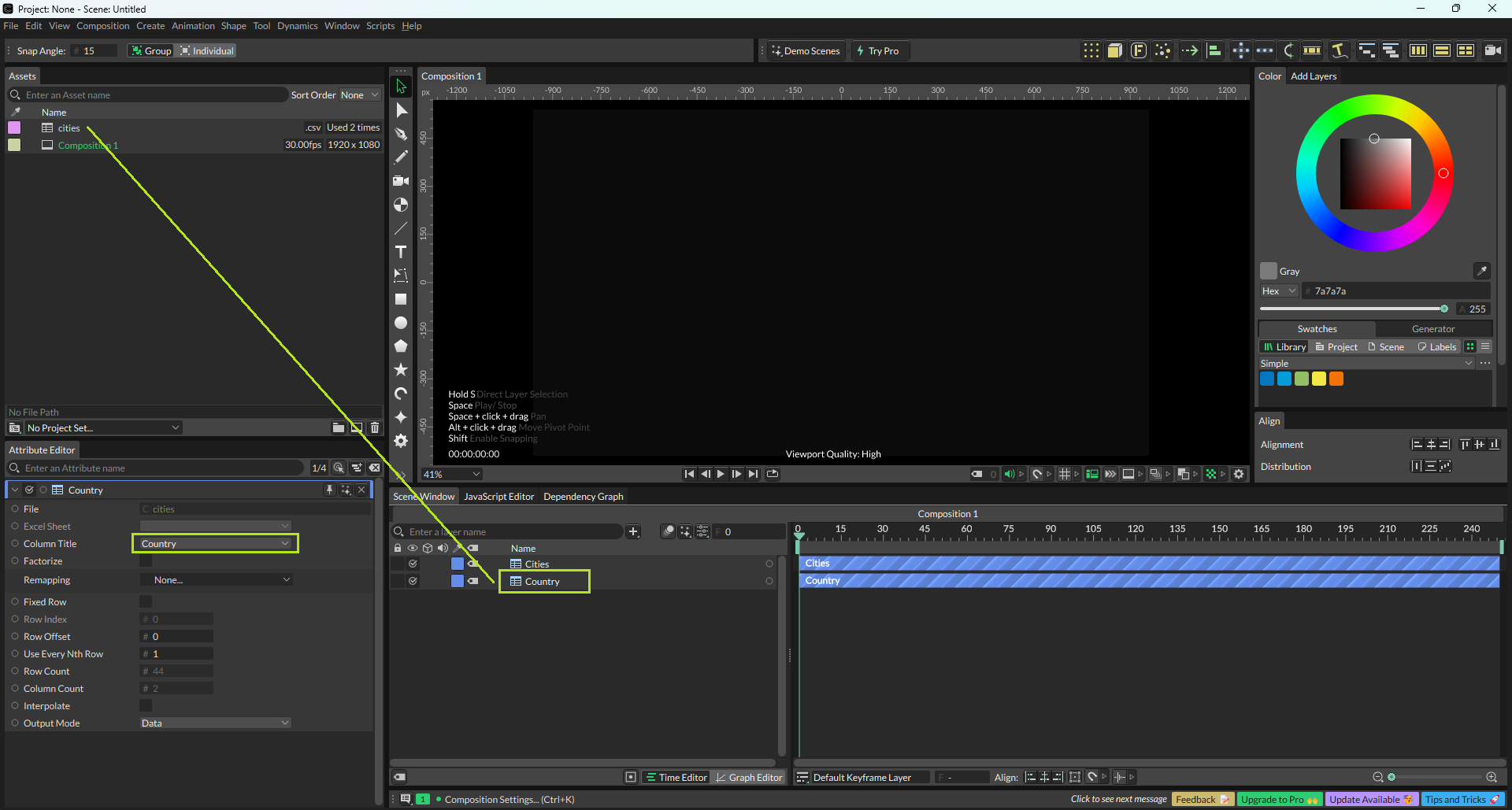
Task: Click the Demo Scenes button
Action: (806, 51)
